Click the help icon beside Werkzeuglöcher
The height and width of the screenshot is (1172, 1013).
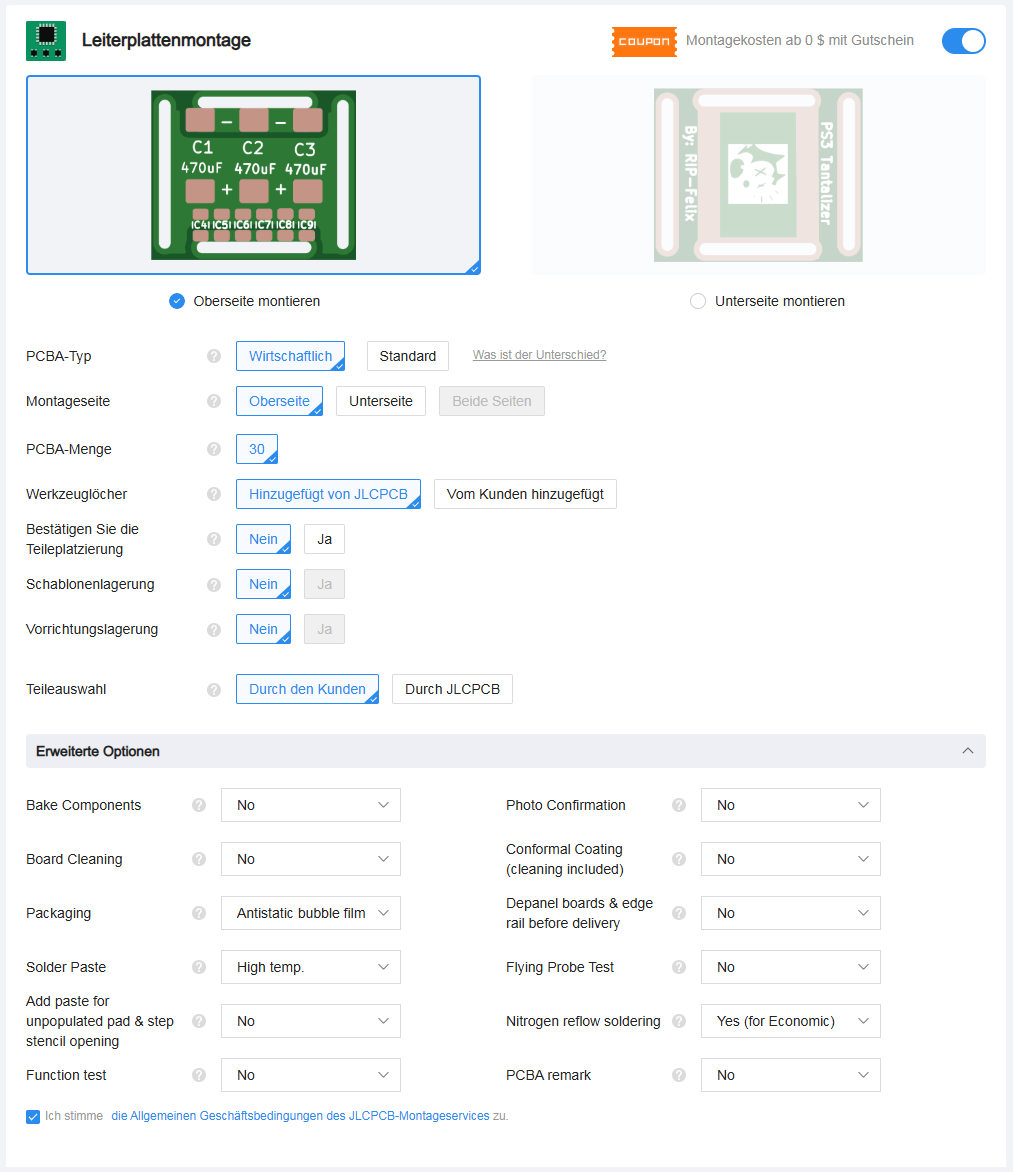coord(213,494)
